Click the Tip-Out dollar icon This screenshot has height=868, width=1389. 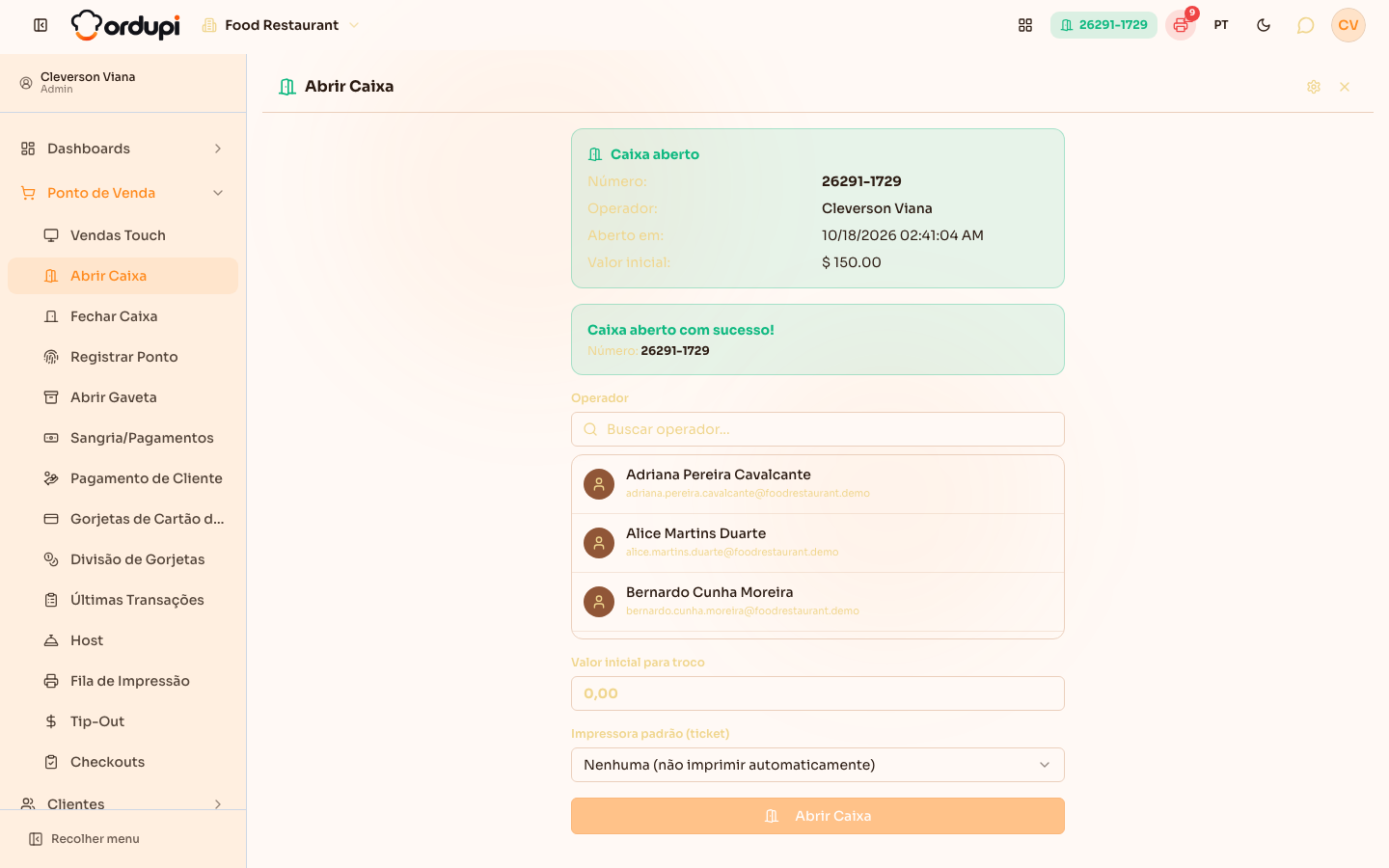coord(51,721)
